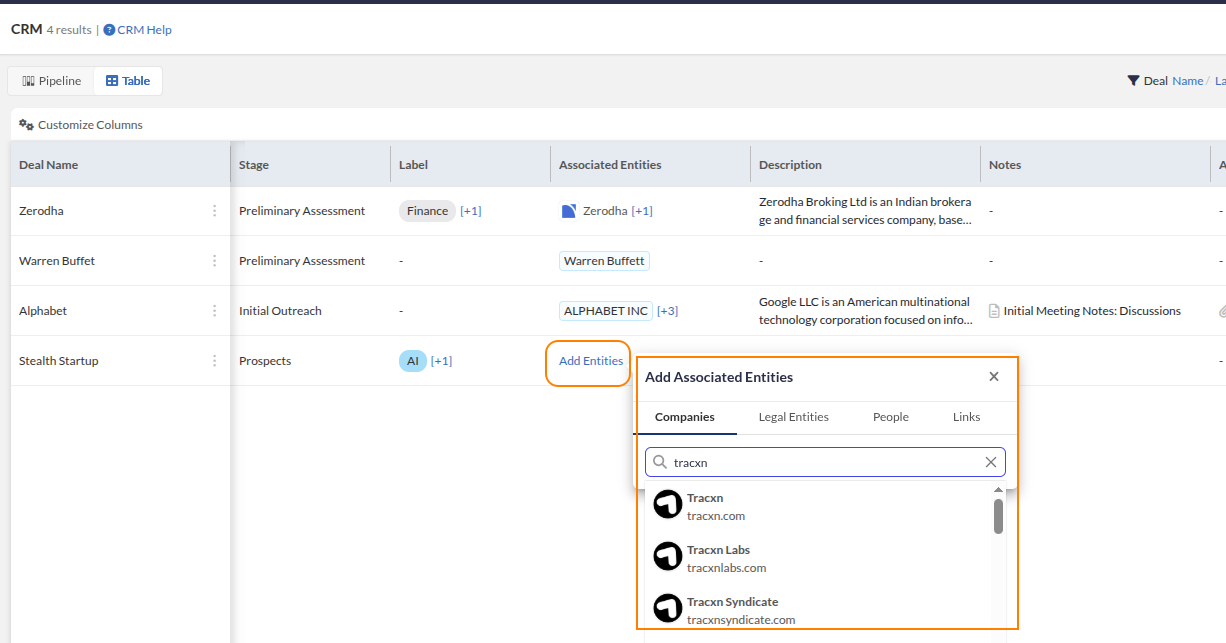Switch to Table view
1226x643 pixels.
[128, 81]
